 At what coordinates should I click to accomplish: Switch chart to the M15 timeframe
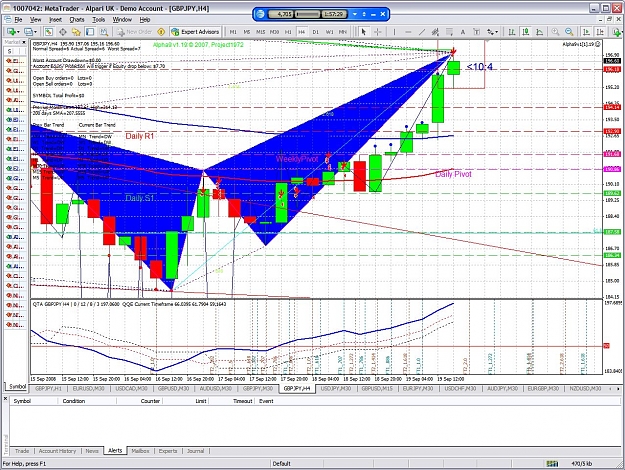pos(260,32)
